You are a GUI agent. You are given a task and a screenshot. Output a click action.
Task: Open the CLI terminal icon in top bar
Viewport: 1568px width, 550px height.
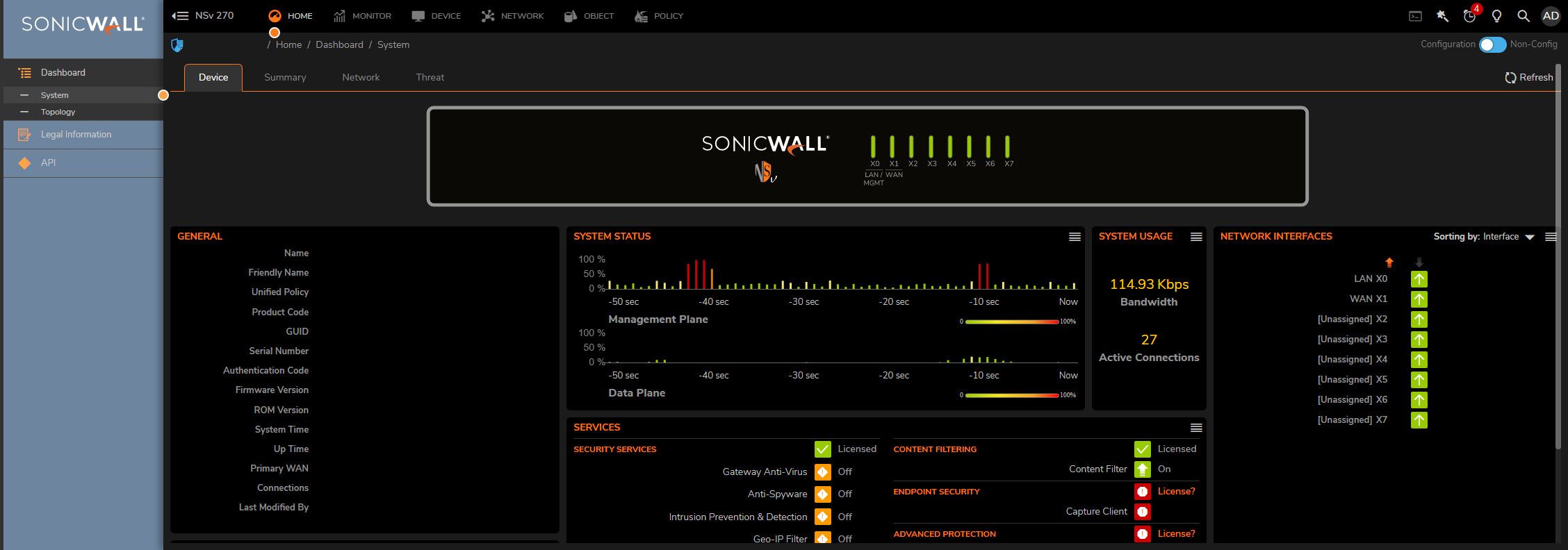click(x=1415, y=16)
